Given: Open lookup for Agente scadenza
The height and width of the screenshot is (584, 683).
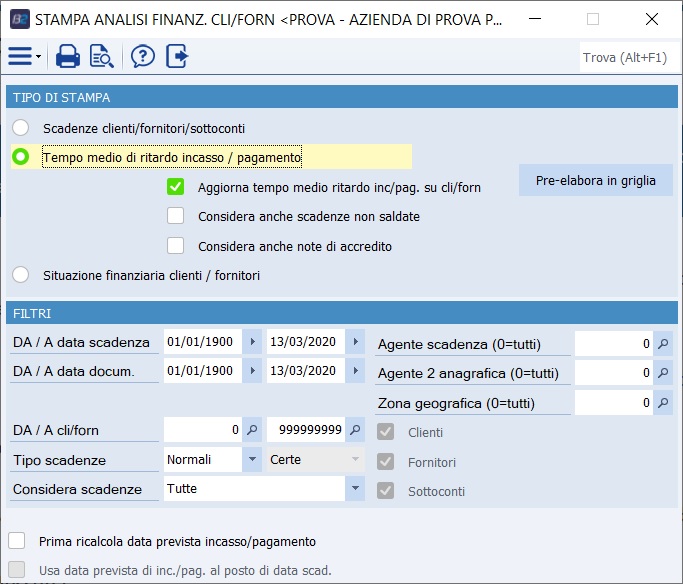Looking at the screenshot, I should coord(663,344).
